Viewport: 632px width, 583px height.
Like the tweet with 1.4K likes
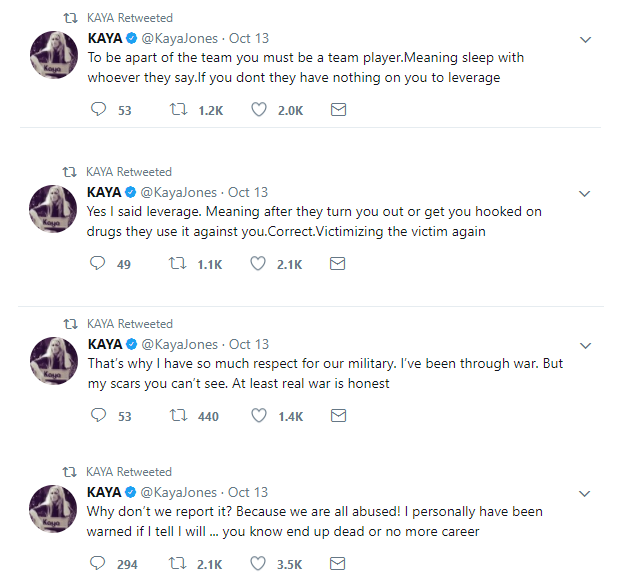click(259, 416)
